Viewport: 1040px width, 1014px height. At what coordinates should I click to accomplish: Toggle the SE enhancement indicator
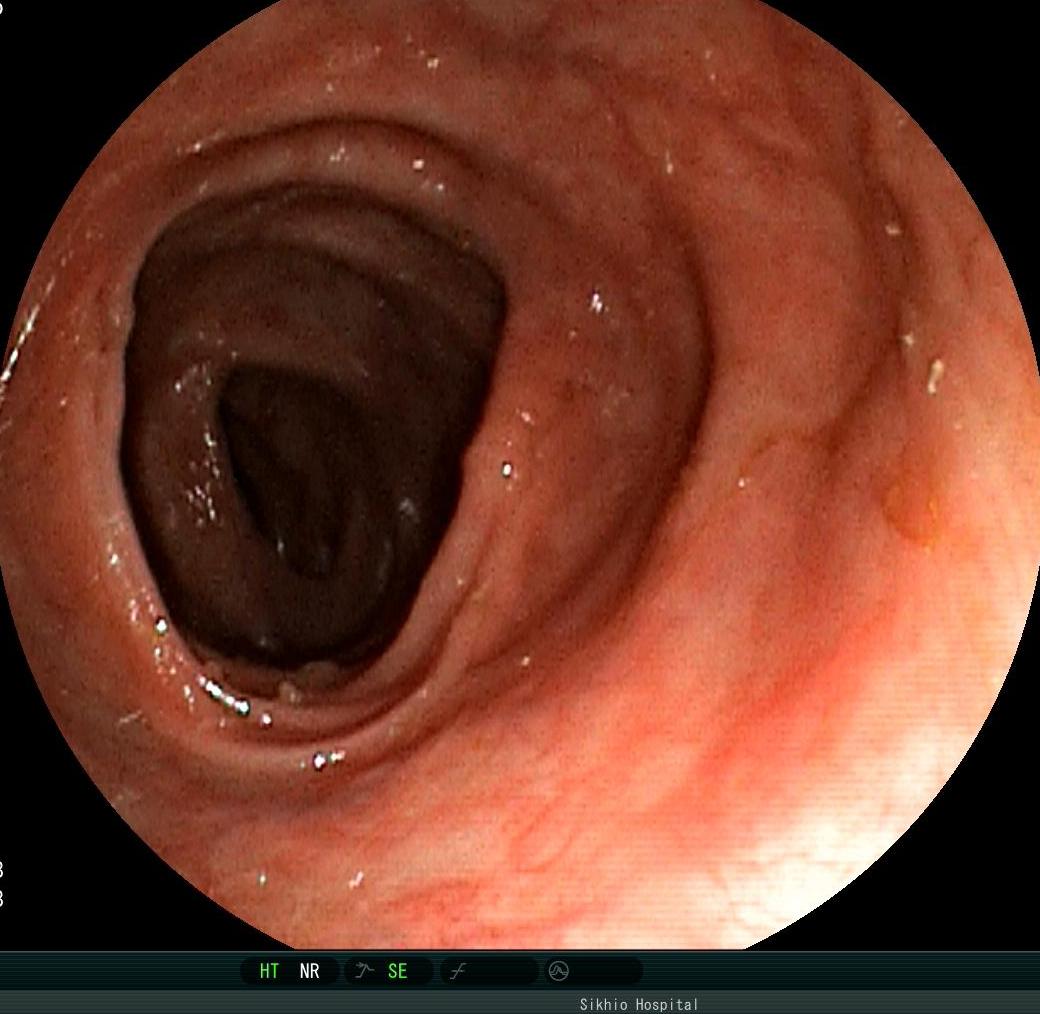pyautogui.click(x=397, y=971)
